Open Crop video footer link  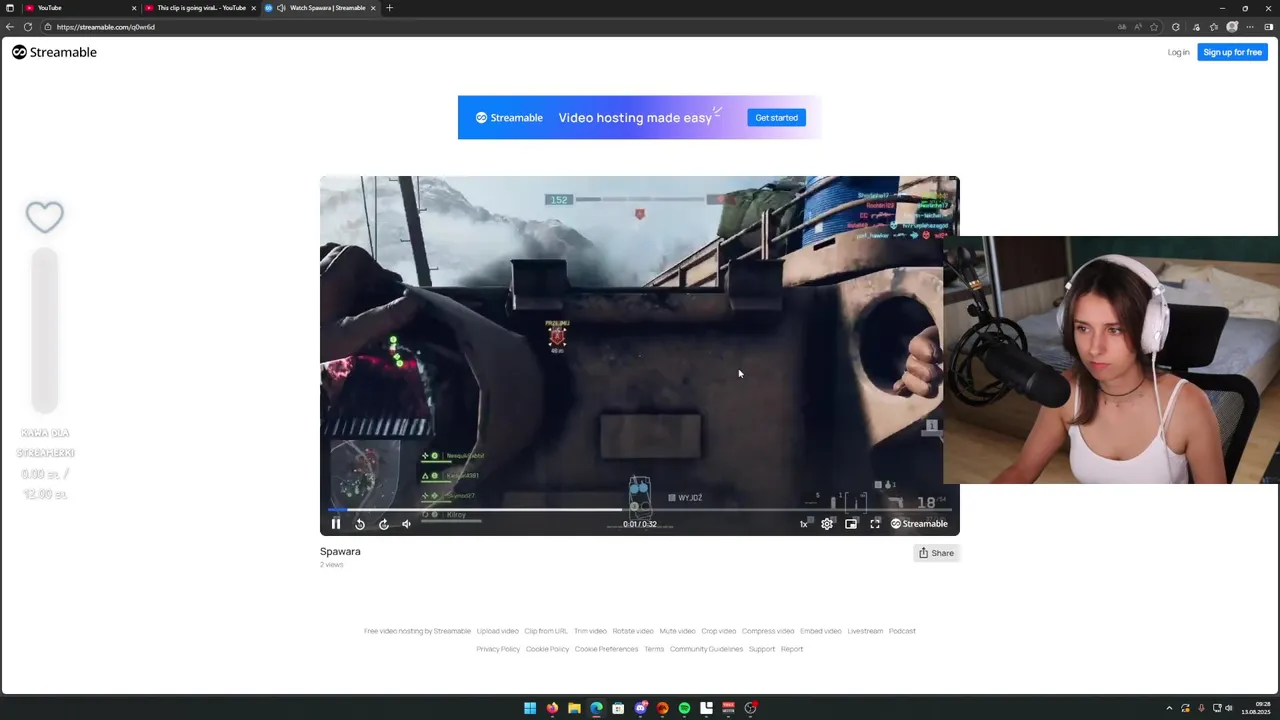click(x=719, y=631)
